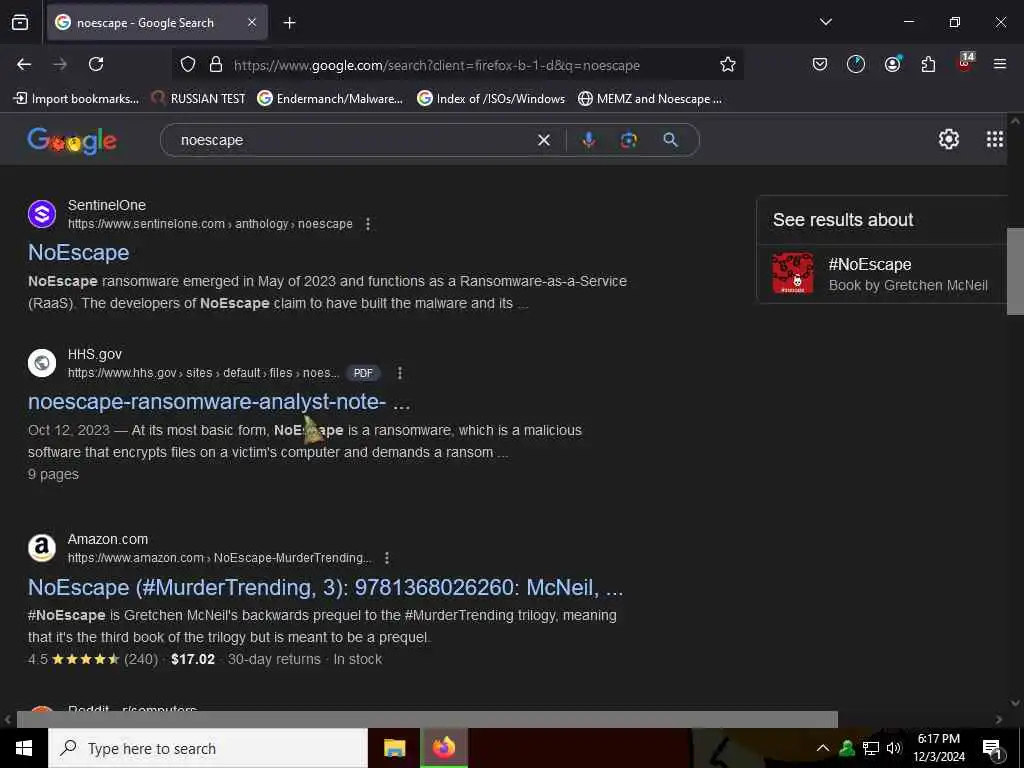Click the vertical page scrollbar thumb
The height and width of the screenshot is (768, 1024).
click(1015, 271)
